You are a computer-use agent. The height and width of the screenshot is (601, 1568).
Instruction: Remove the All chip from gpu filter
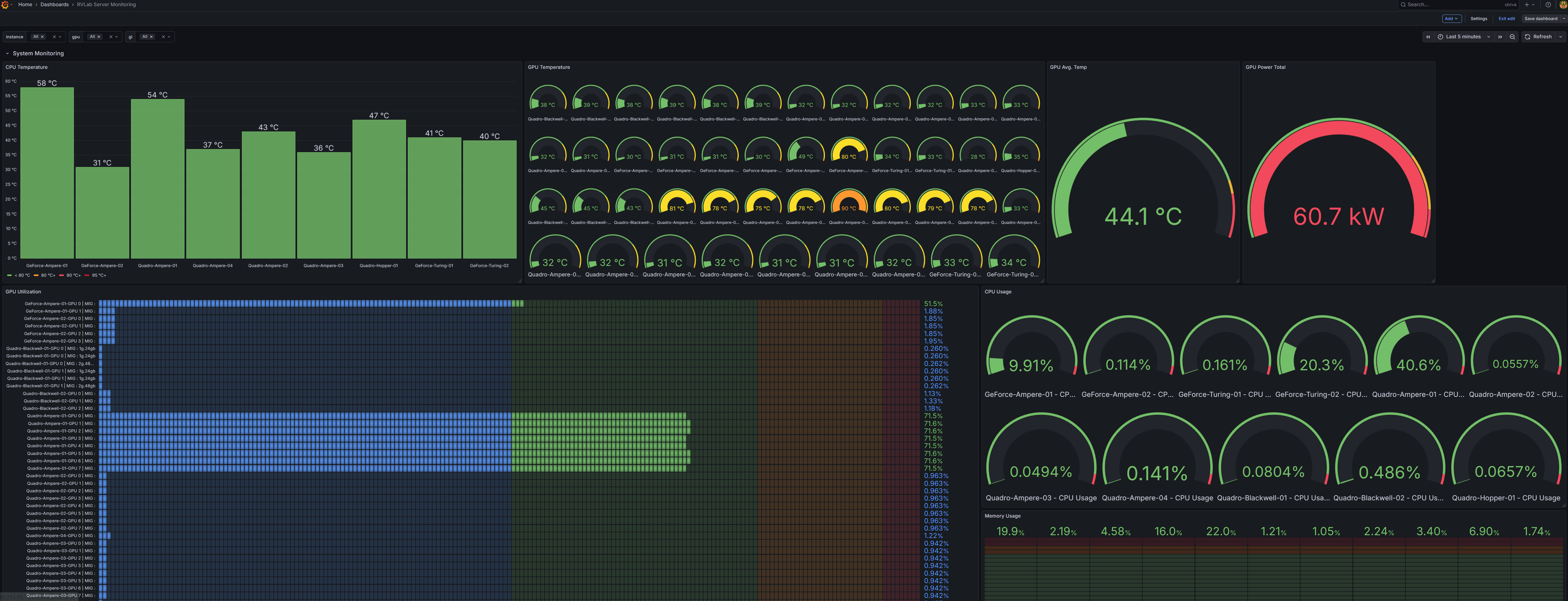99,36
